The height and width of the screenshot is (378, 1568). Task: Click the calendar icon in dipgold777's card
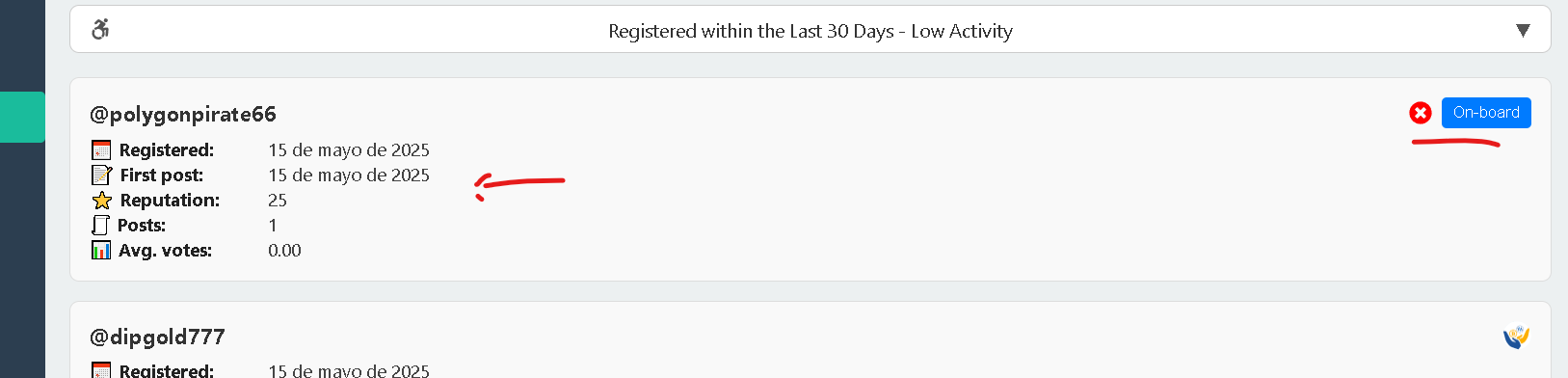[x=101, y=369]
